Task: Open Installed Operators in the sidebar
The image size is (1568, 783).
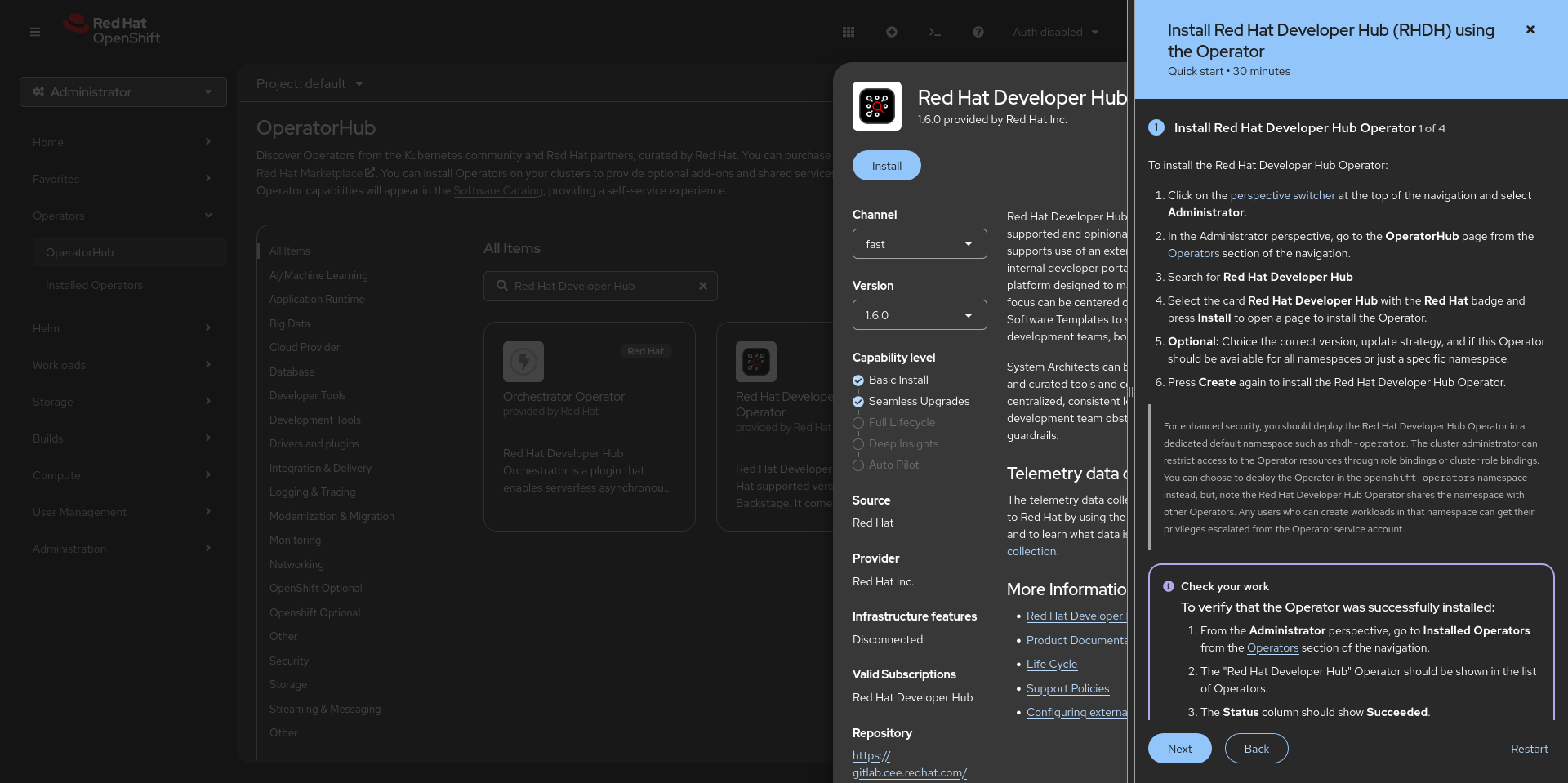Action: coord(130,285)
